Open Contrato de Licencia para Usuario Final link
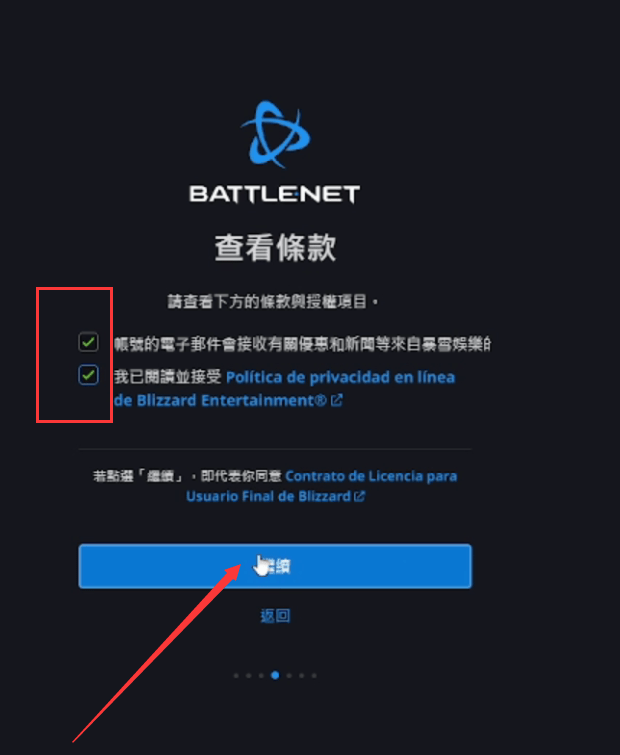The width and height of the screenshot is (620, 755). [x=322, y=486]
